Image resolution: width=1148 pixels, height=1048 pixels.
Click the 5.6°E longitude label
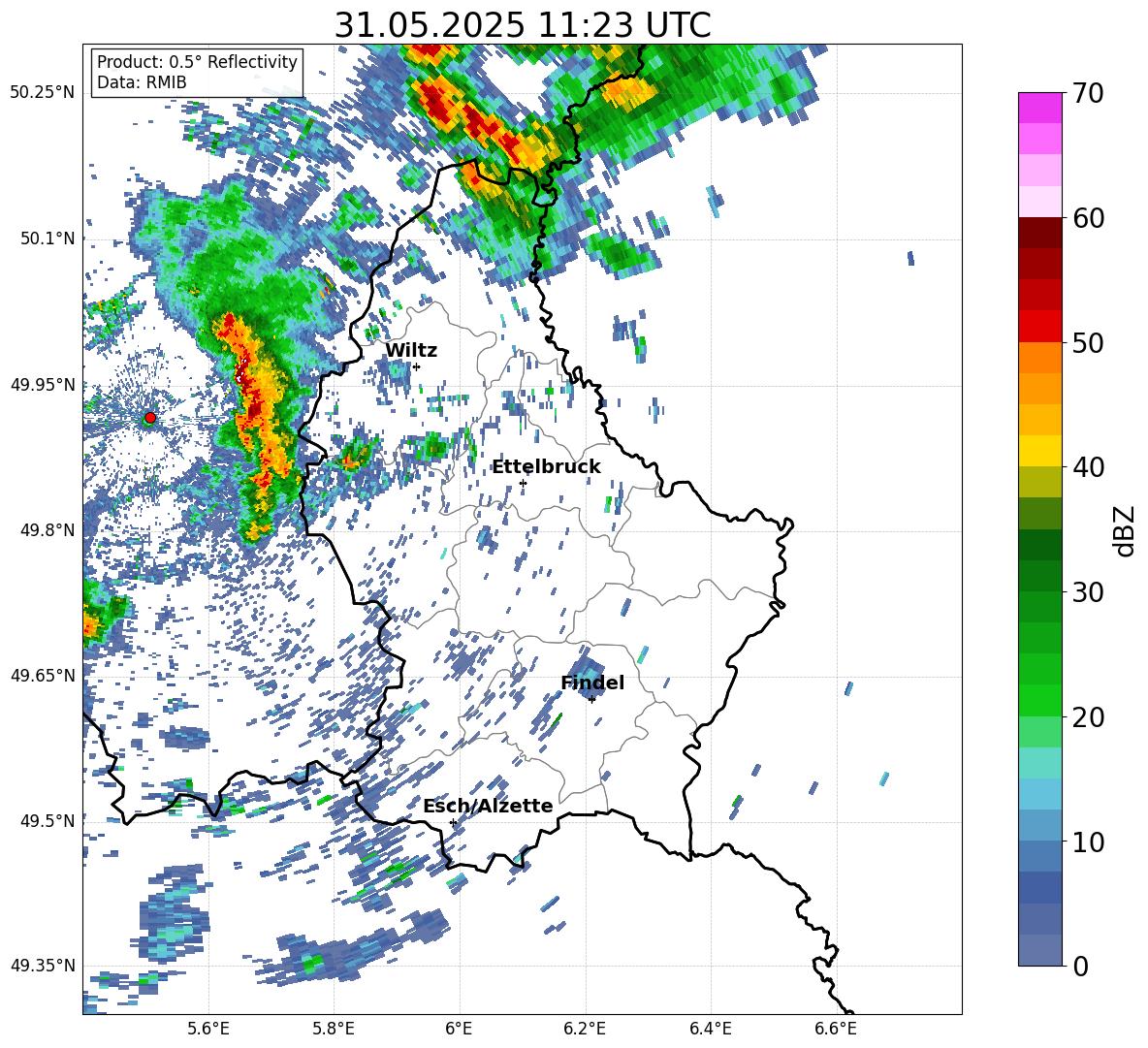[207, 1029]
